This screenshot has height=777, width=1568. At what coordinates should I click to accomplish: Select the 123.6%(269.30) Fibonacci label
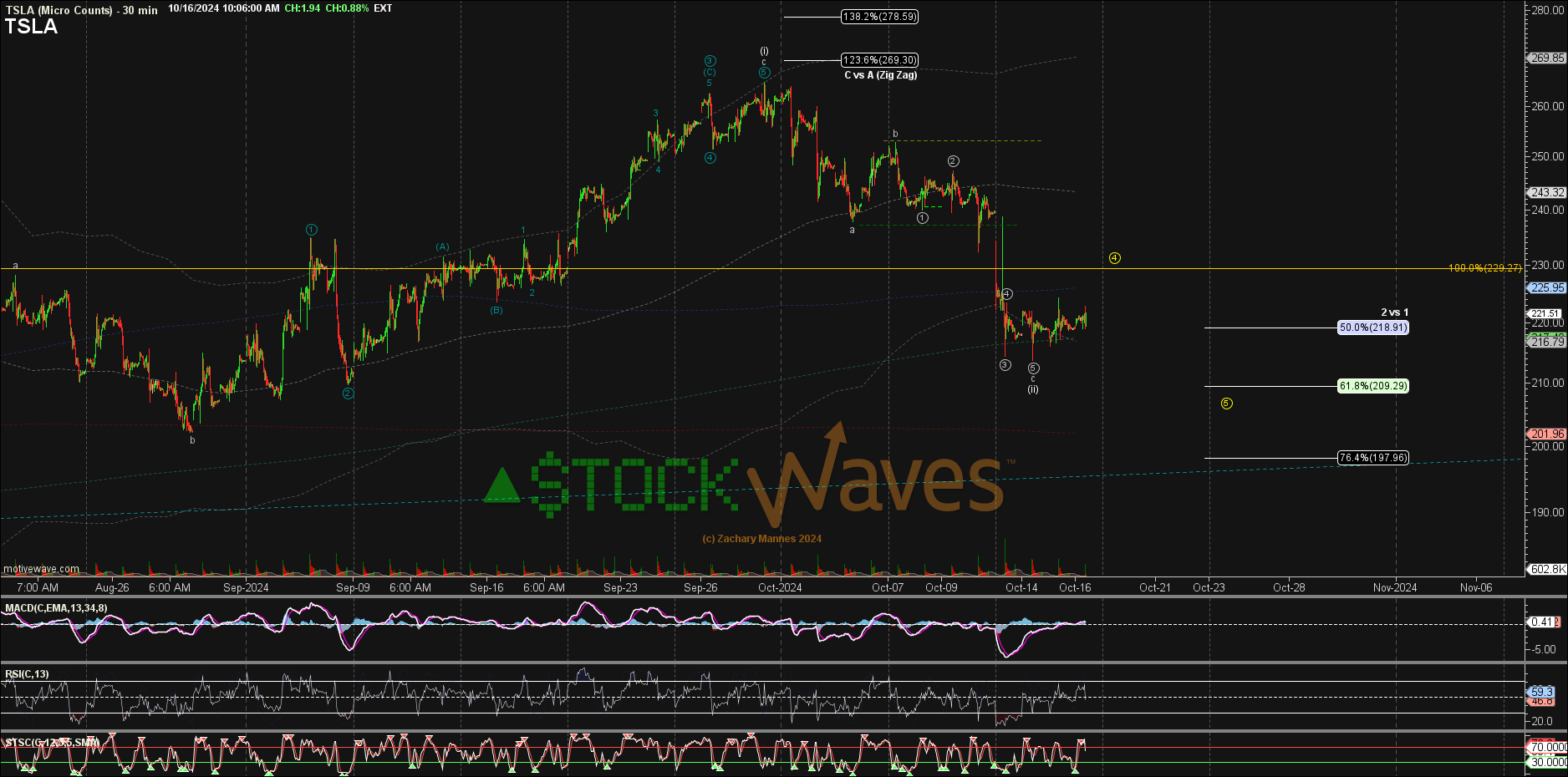(879, 60)
